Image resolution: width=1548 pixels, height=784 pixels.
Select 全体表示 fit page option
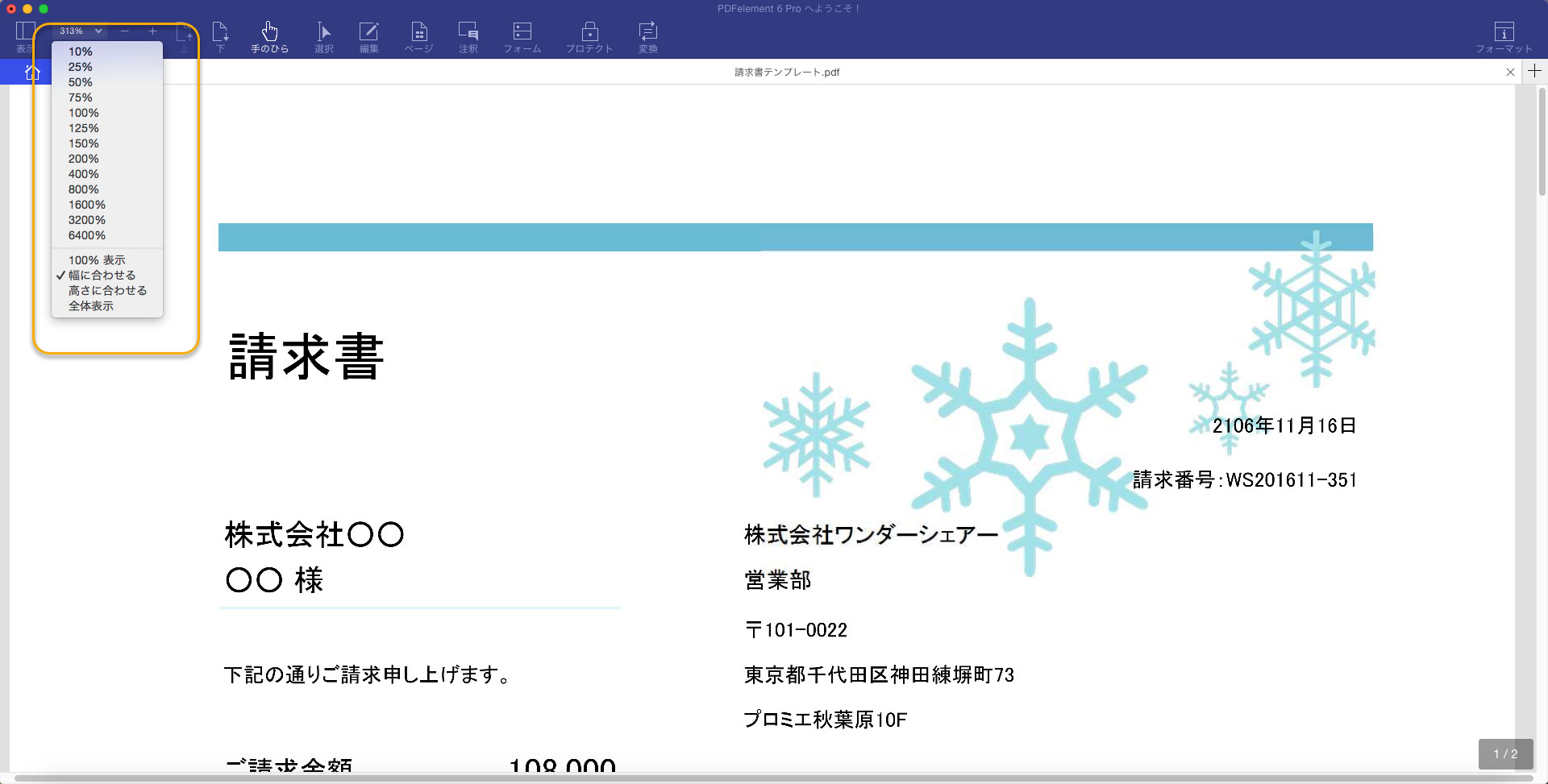pyautogui.click(x=107, y=306)
